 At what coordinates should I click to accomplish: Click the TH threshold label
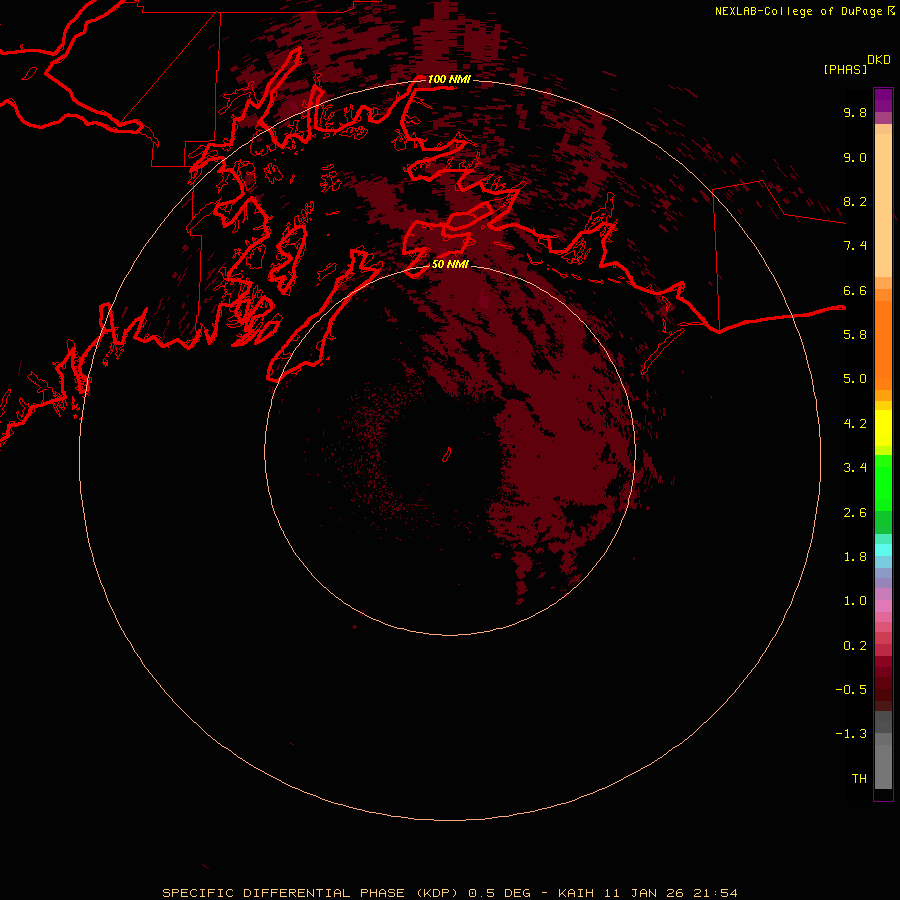point(859,779)
